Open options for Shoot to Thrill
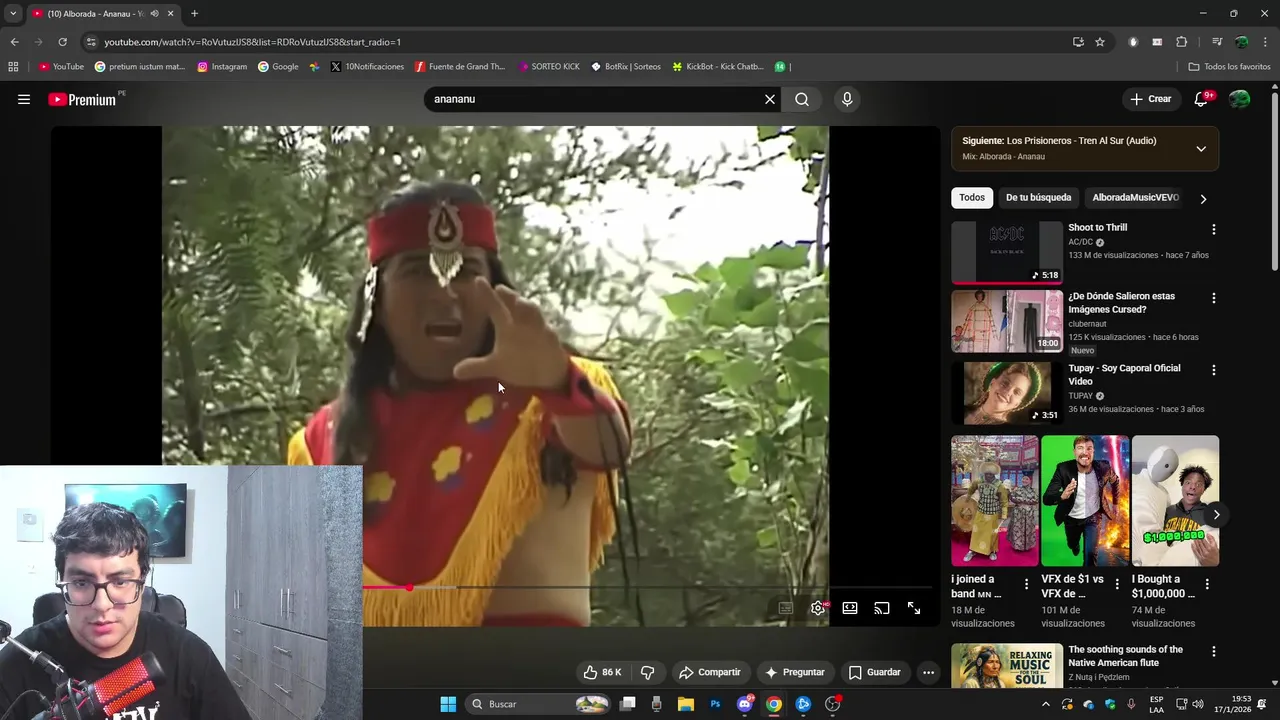This screenshot has width=1280, height=720. pyautogui.click(x=1214, y=229)
